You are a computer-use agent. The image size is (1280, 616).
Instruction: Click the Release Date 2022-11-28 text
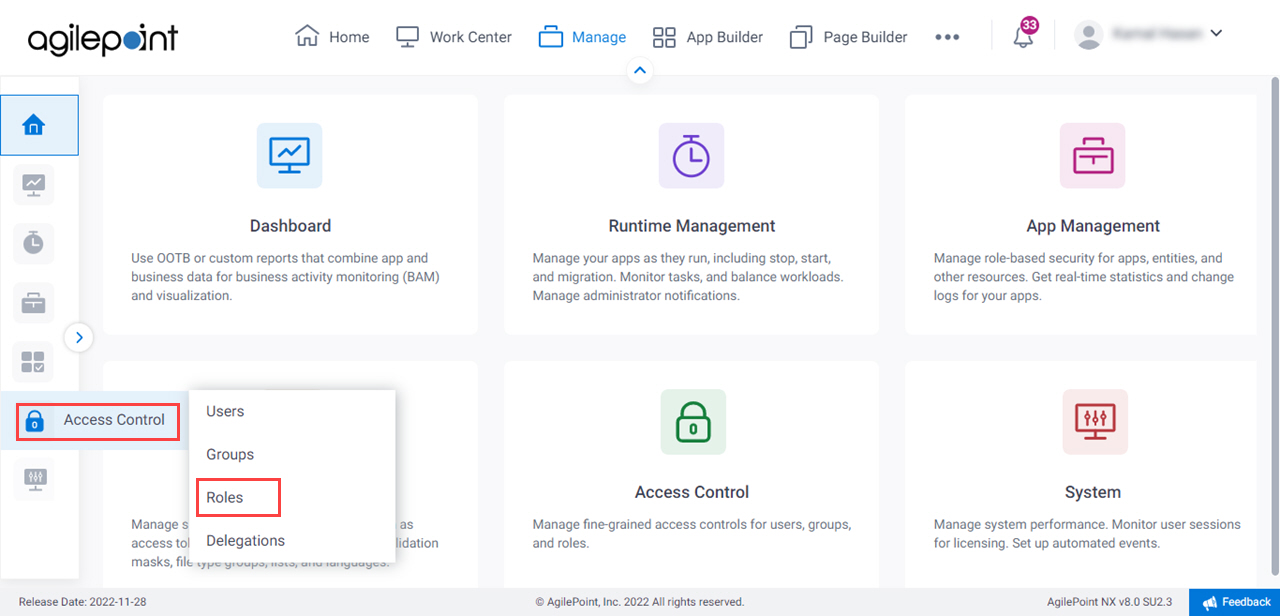(x=82, y=602)
